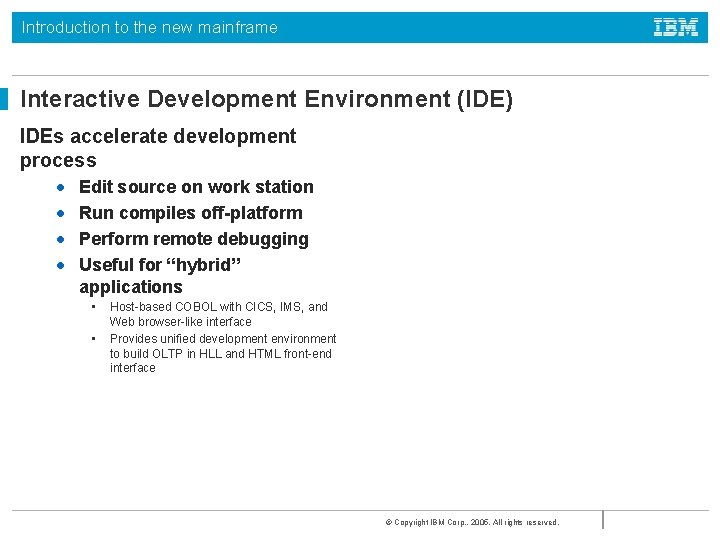Viewport: 720px width, 540px height.
Task: Click the sub-bullet starting "Provides unified development environment"
Action: 223,353
